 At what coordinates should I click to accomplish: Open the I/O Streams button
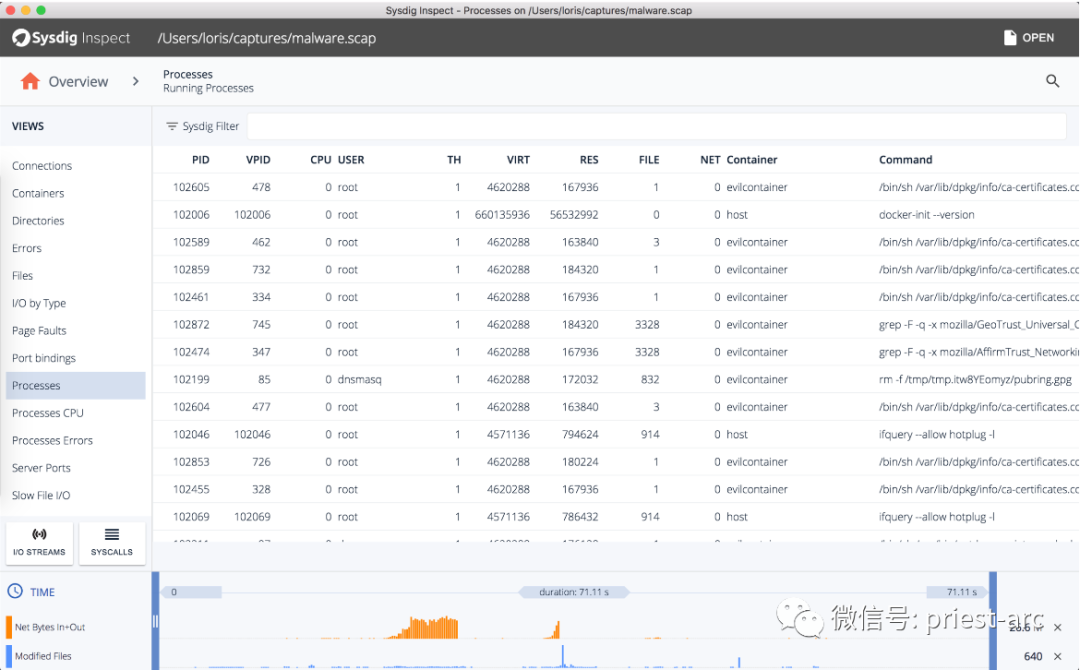(39, 543)
